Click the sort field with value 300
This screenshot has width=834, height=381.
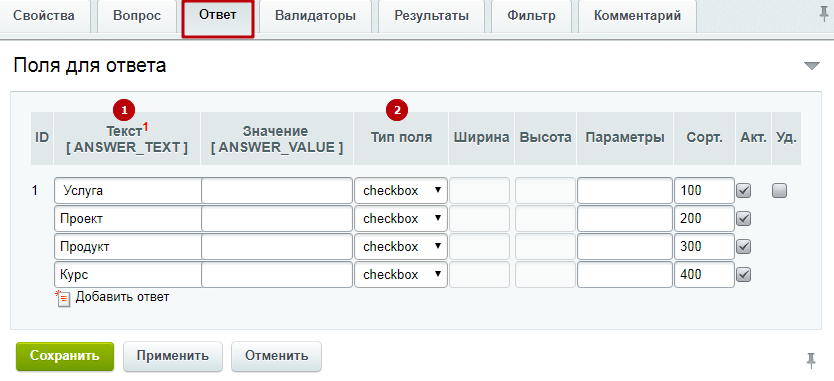pos(704,247)
